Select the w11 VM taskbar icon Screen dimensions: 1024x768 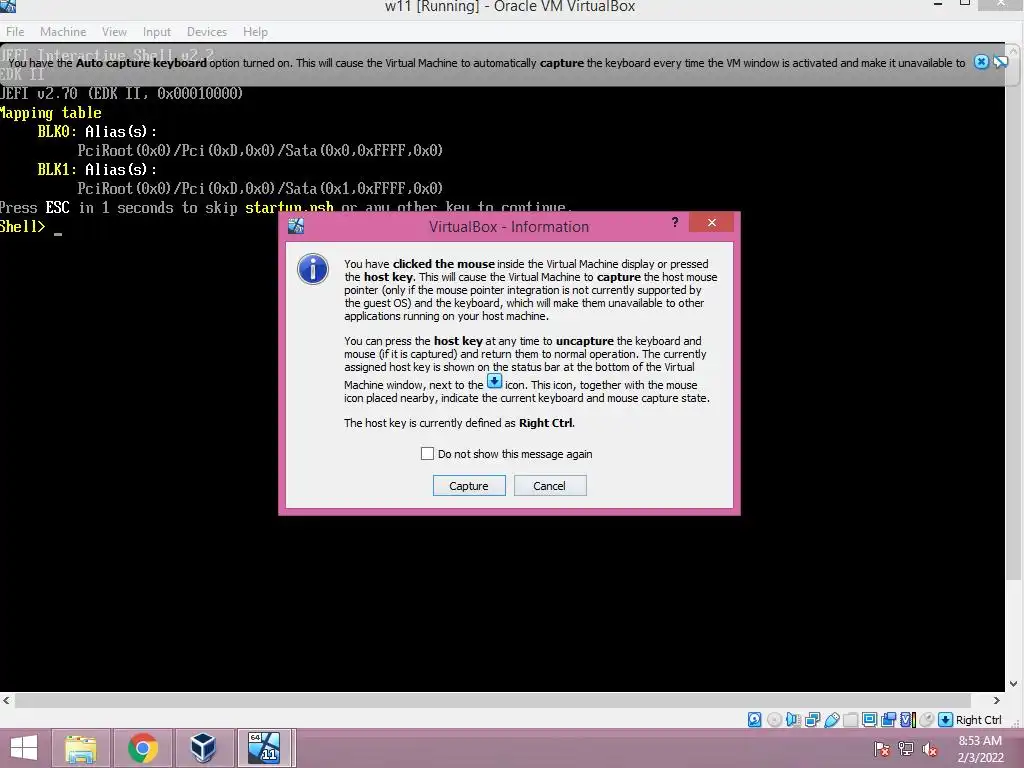[x=264, y=748]
